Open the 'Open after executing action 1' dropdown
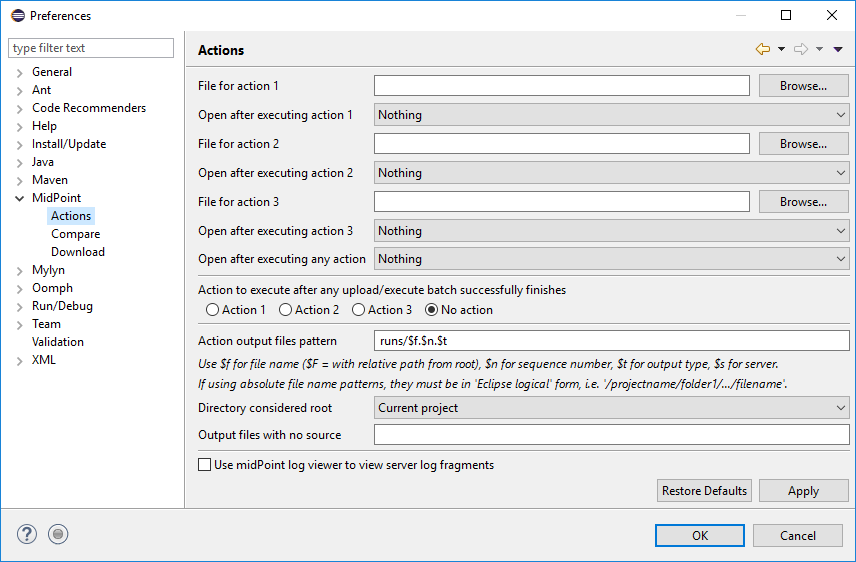Screen dimensions: 856x562 tap(611, 115)
